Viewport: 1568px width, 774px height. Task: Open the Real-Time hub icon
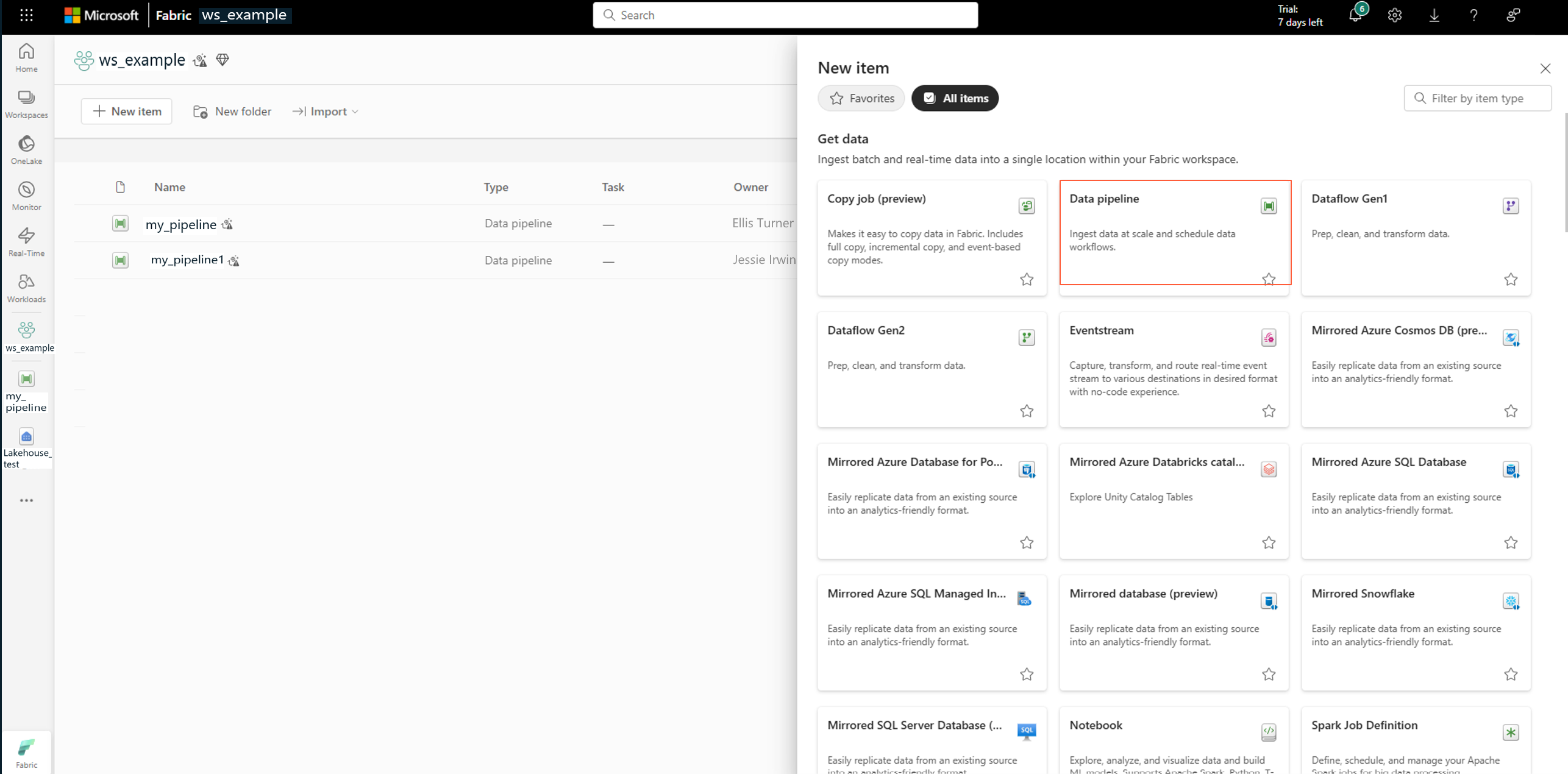[26, 241]
